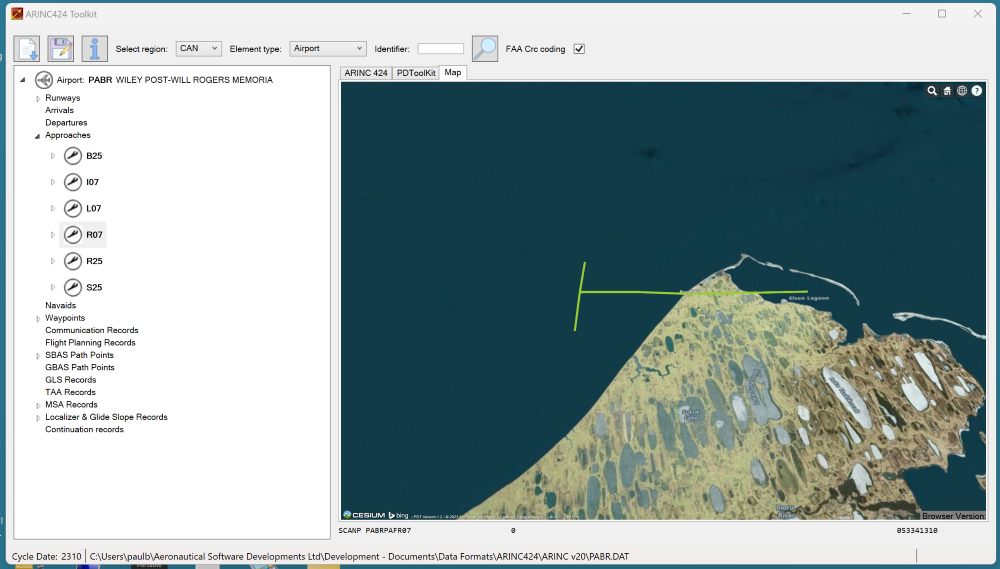Image resolution: width=1000 pixels, height=569 pixels.
Task: Collapse the Approaches tree node
Action: [38, 135]
